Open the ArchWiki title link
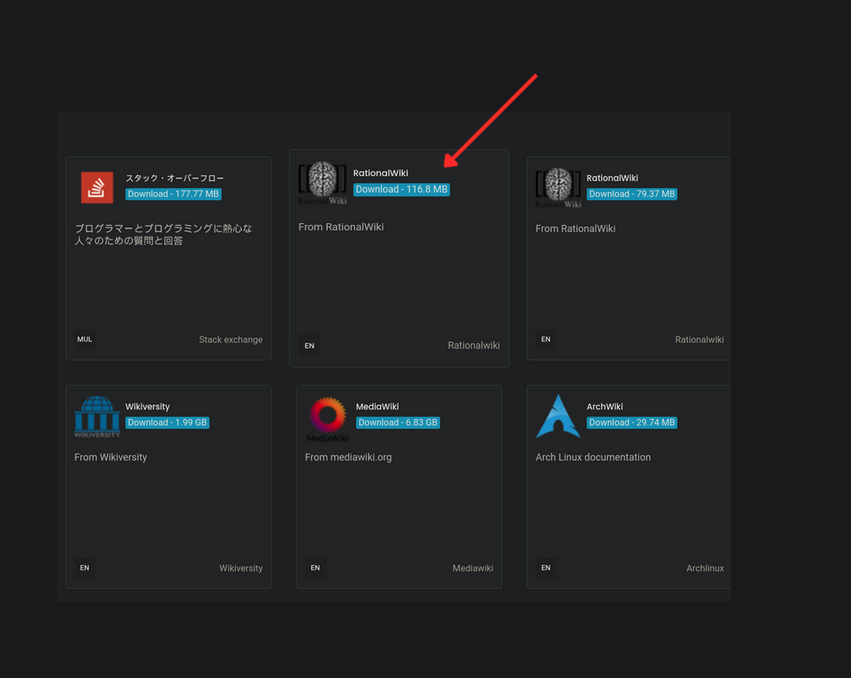 [x=605, y=407]
